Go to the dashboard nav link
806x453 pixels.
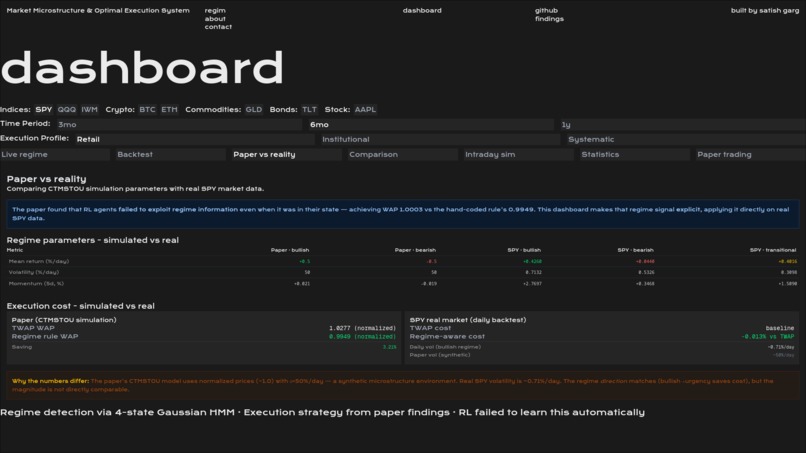tap(422, 10)
